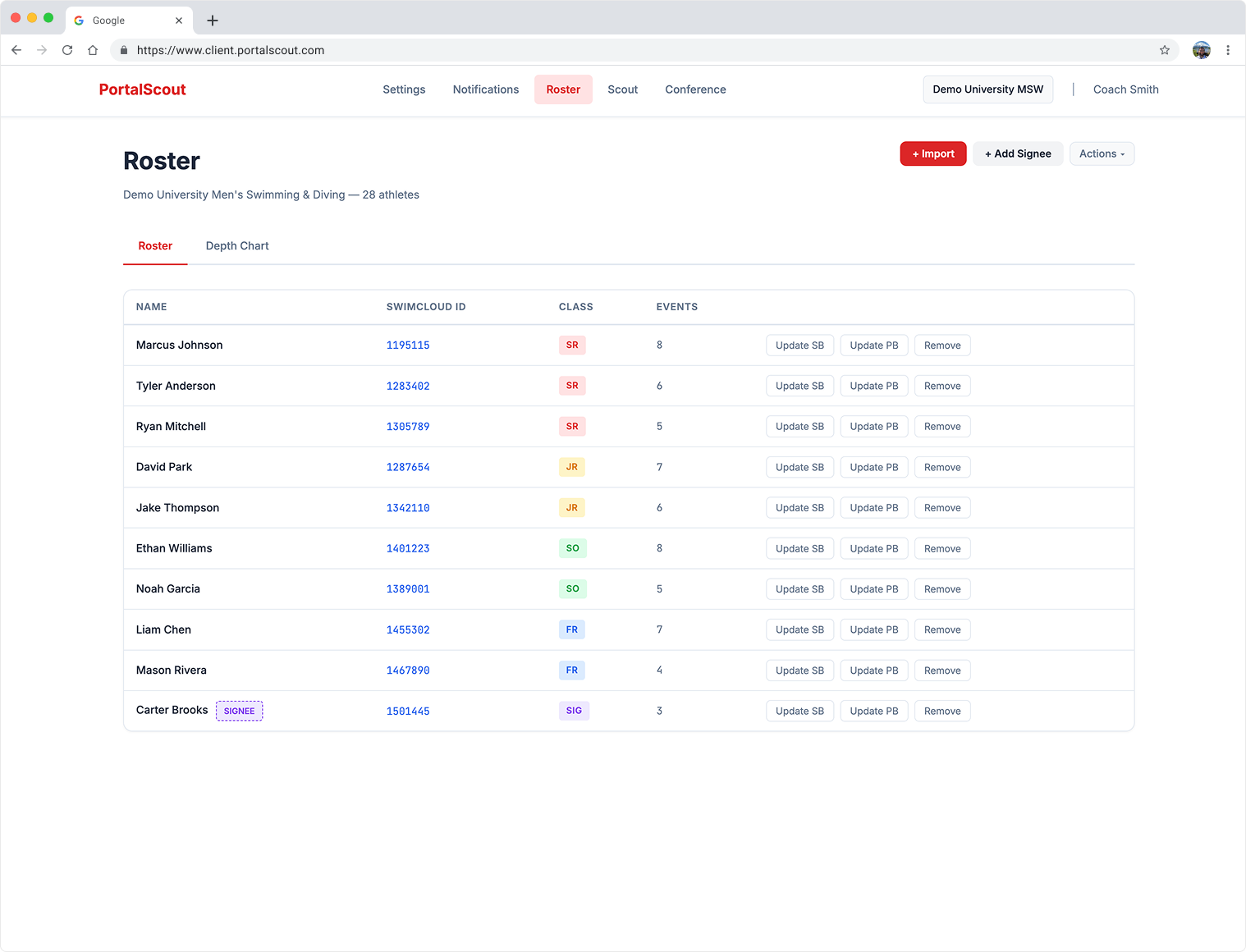Viewport: 1246px width, 952px height.
Task: Click the red Import button
Action: point(932,153)
